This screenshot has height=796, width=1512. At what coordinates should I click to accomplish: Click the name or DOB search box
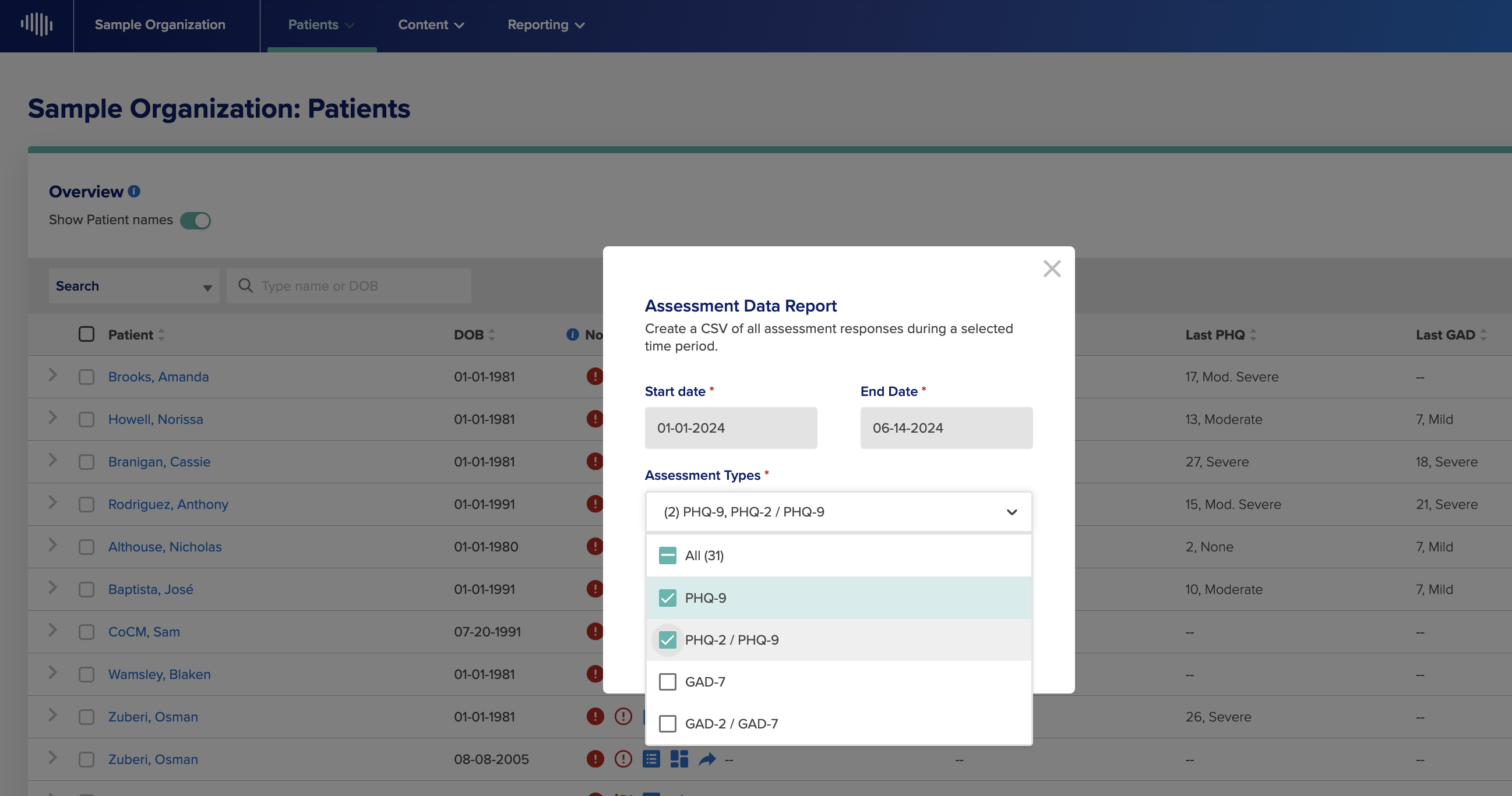pos(348,286)
